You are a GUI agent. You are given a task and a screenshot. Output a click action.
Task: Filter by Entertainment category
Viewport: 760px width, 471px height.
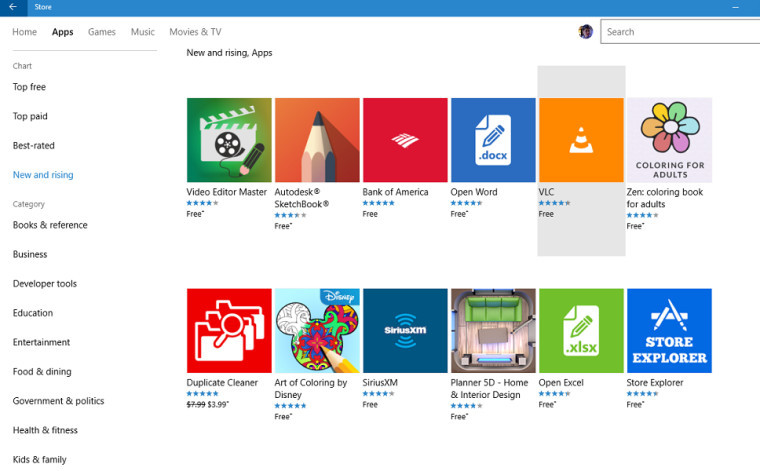point(41,342)
